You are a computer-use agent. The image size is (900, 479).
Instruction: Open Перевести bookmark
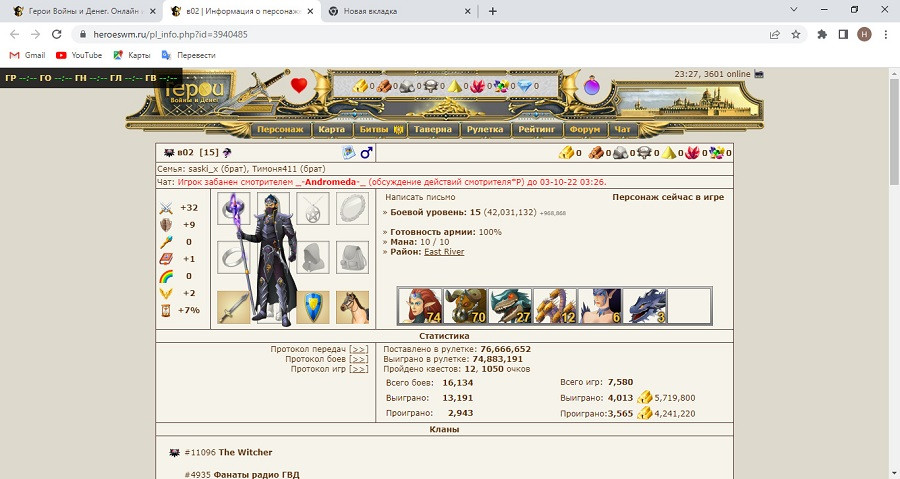pos(188,55)
